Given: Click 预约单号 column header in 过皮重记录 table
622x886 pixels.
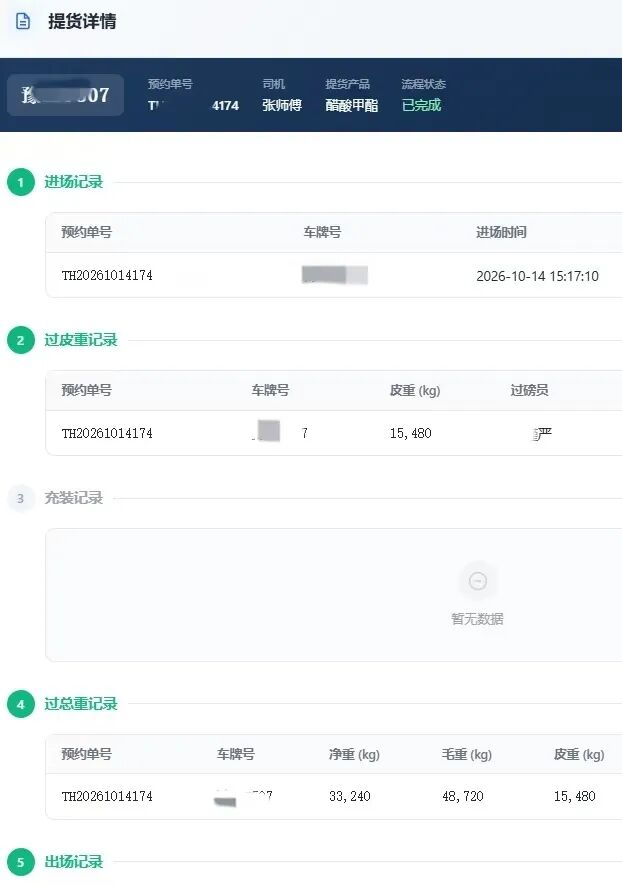Looking at the screenshot, I should 86,390.
